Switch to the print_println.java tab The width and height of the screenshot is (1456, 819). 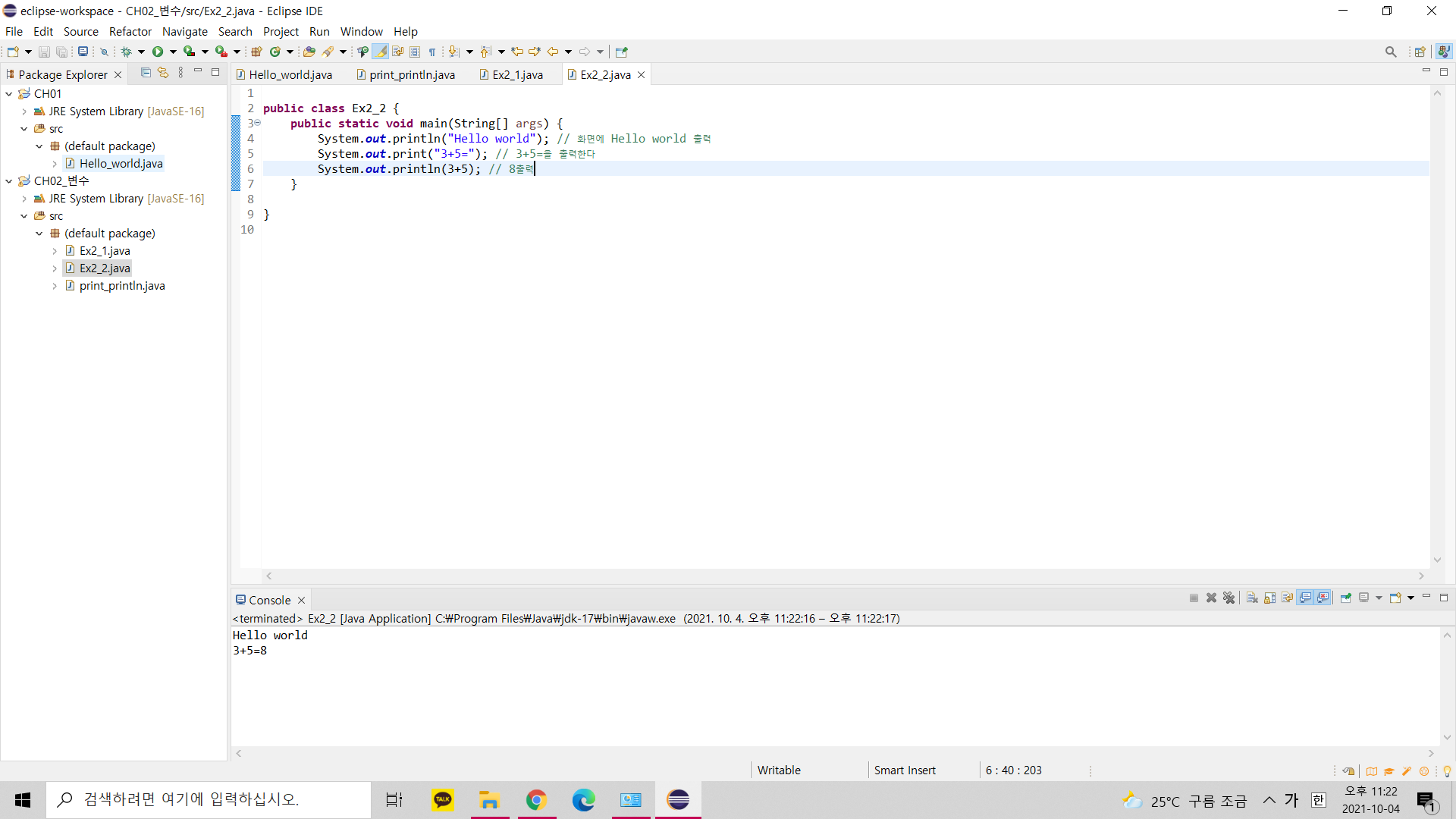(412, 74)
